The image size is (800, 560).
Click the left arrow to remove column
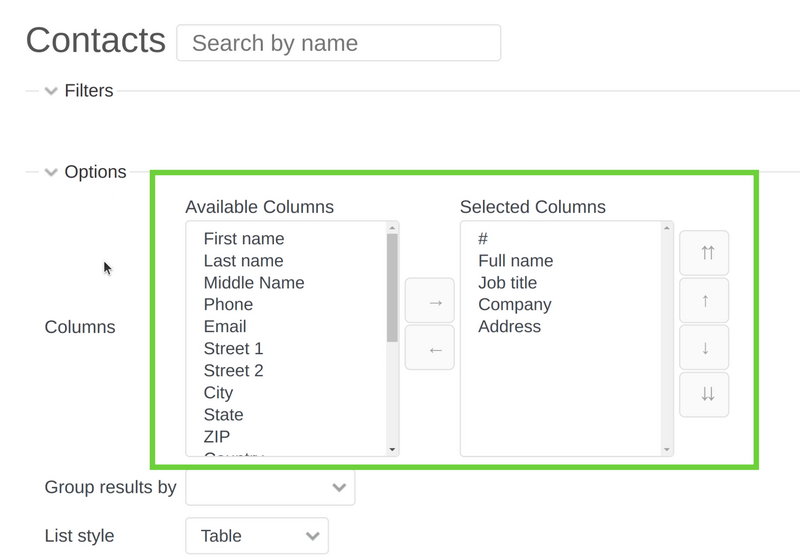(x=429, y=349)
